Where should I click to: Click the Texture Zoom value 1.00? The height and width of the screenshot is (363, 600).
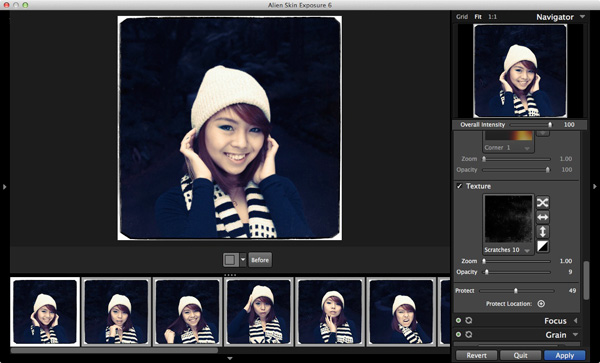point(566,261)
